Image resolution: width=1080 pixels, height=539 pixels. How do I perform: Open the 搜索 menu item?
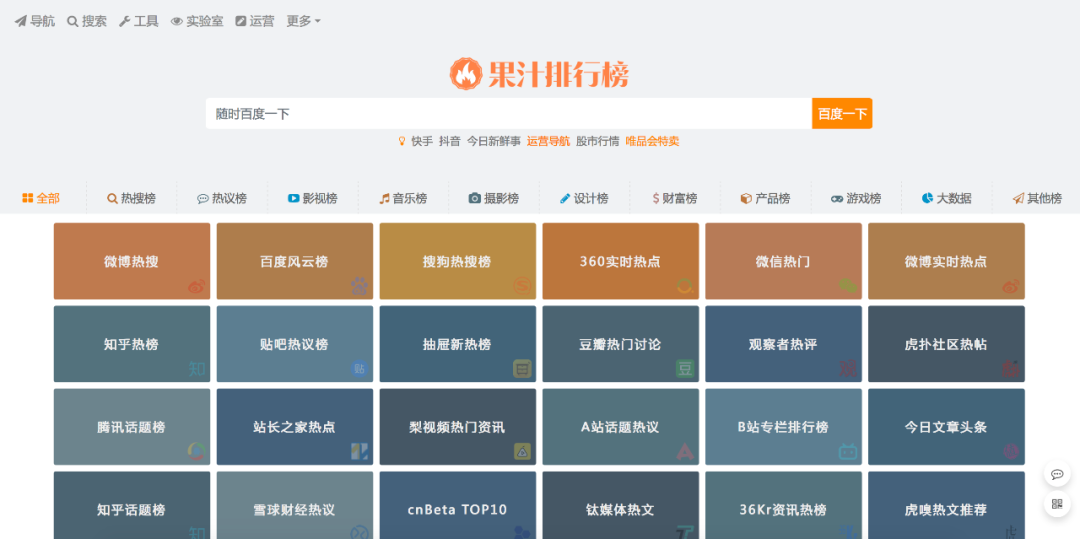[x=87, y=21]
